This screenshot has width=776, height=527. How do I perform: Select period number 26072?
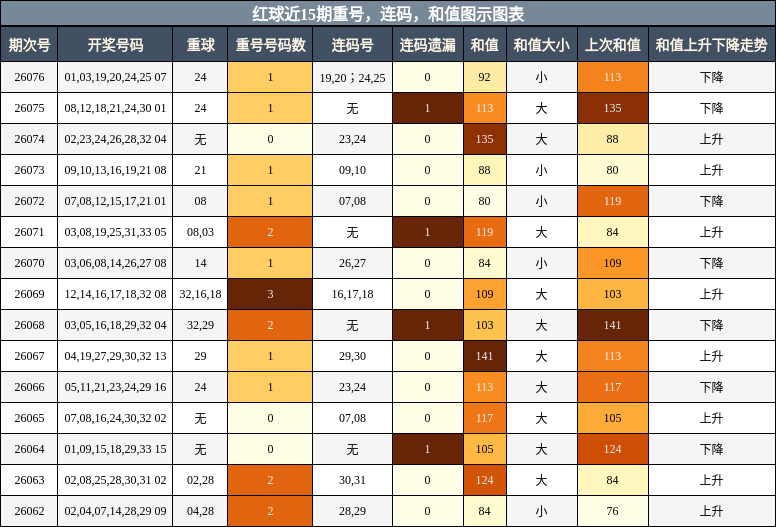click(x=29, y=201)
